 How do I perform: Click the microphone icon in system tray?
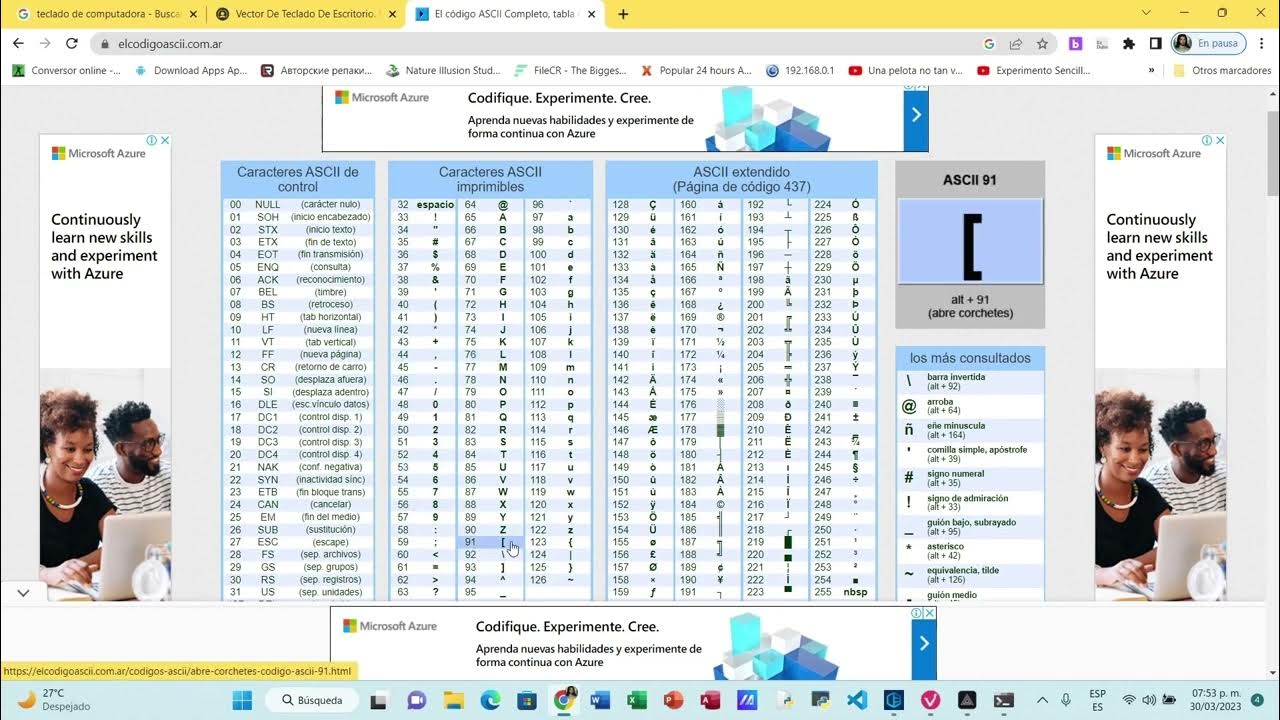pyautogui.click(x=1066, y=700)
